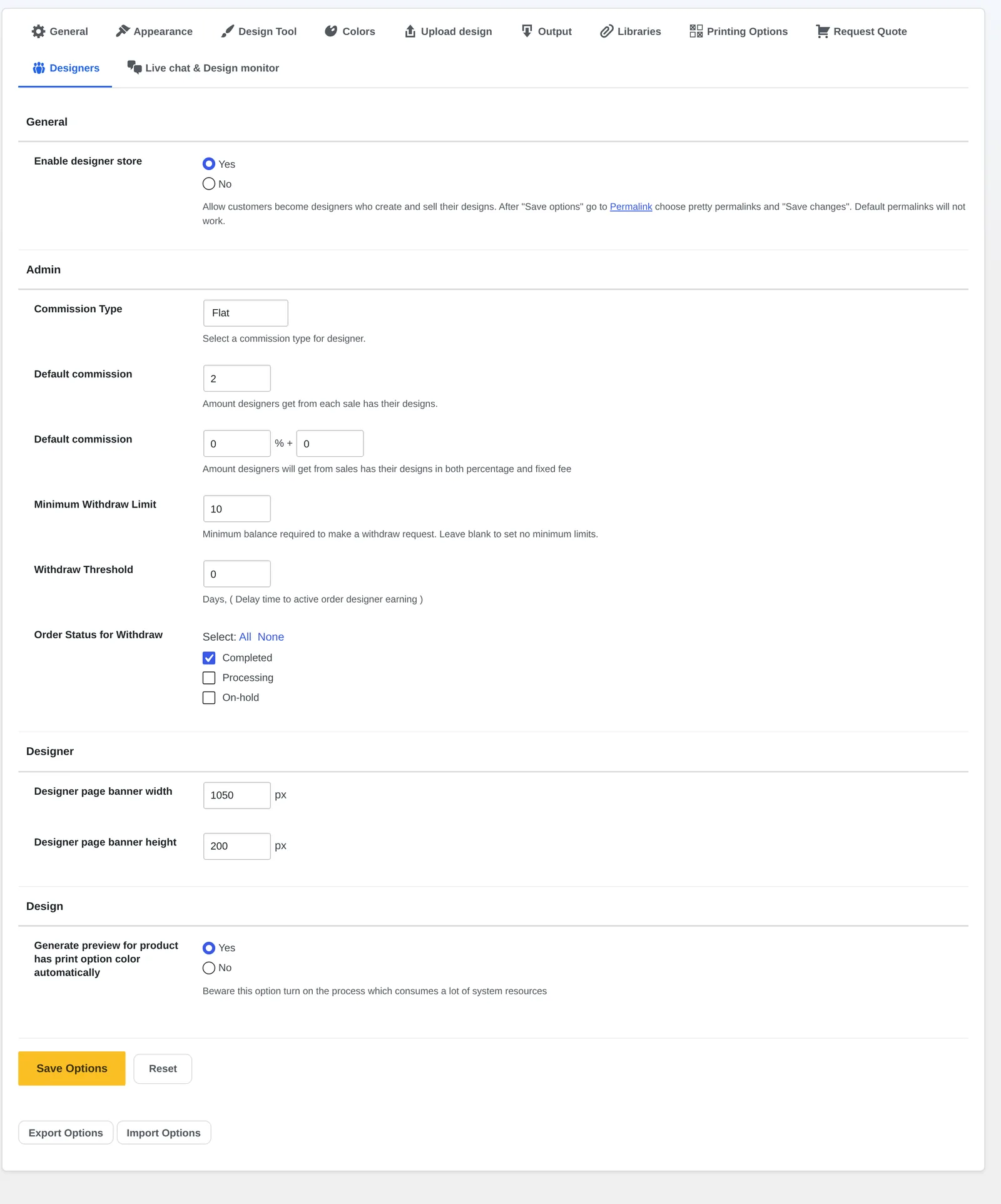Check the Processing order status checkbox
Screen dimensions: 1001x1204
(x=209, y=678)
